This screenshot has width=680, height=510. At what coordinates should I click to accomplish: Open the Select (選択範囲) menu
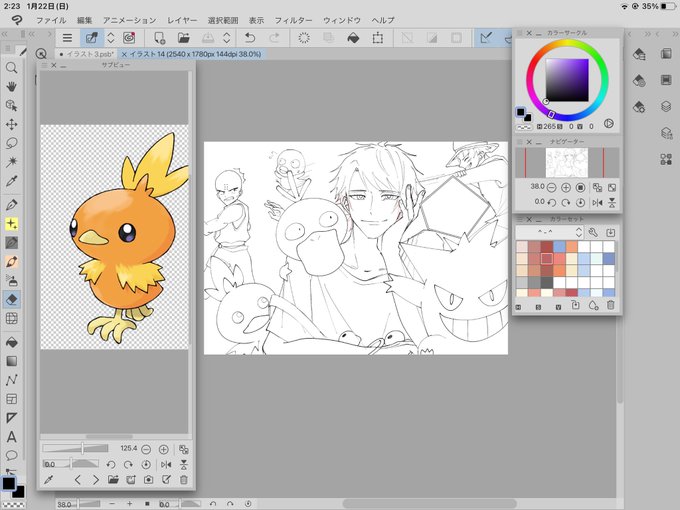(x=223, y=20)
